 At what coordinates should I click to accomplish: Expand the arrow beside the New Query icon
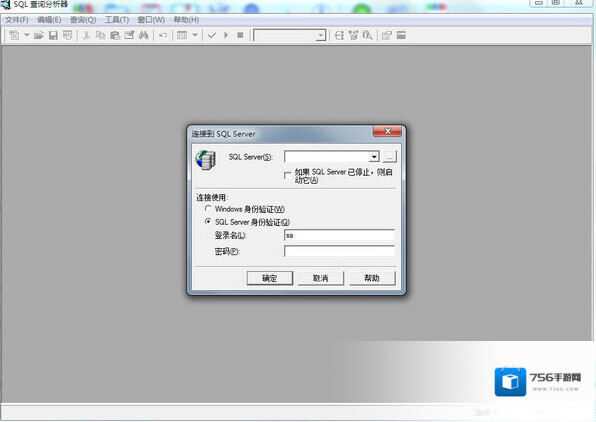click(x=27, y=35)
